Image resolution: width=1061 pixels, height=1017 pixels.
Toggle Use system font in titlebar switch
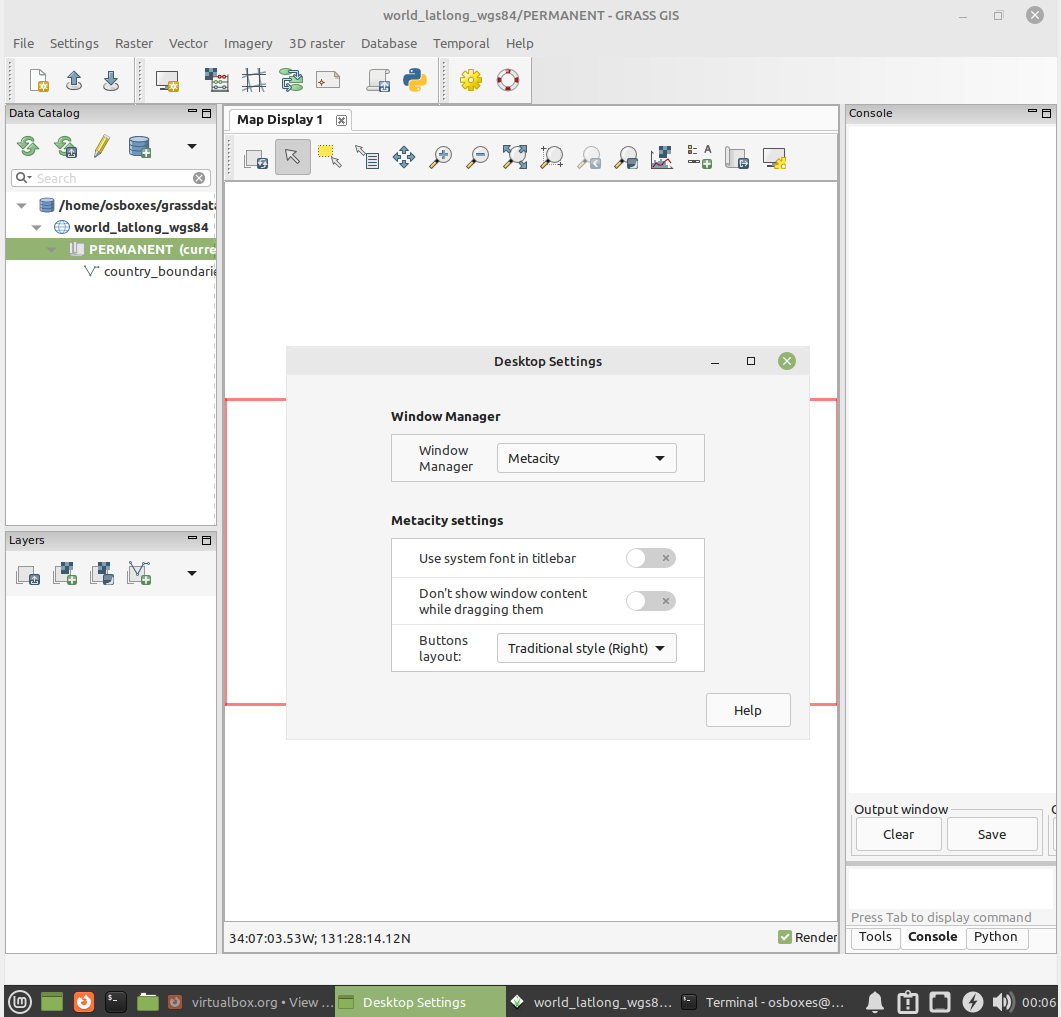click(x=650, y=558)
